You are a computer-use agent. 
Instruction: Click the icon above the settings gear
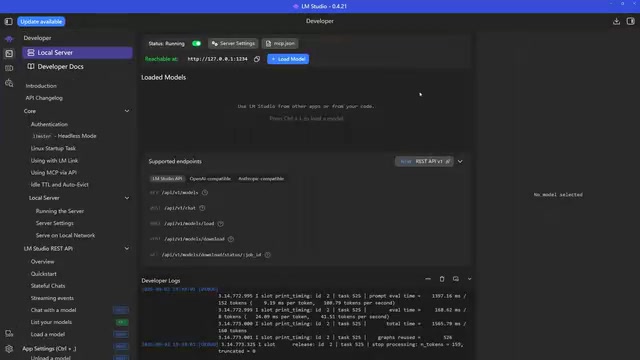coord(9,334)
